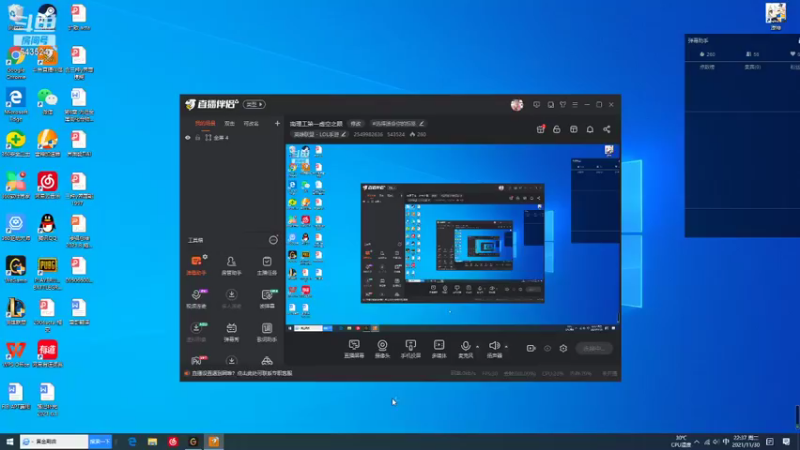
Task: Add screen capture source in bottom toolbar
Action: pos(354,349)
